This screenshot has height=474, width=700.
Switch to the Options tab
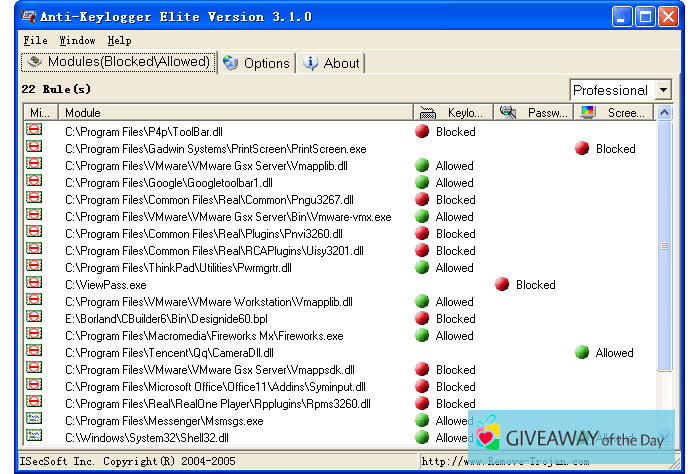point(257,63)
